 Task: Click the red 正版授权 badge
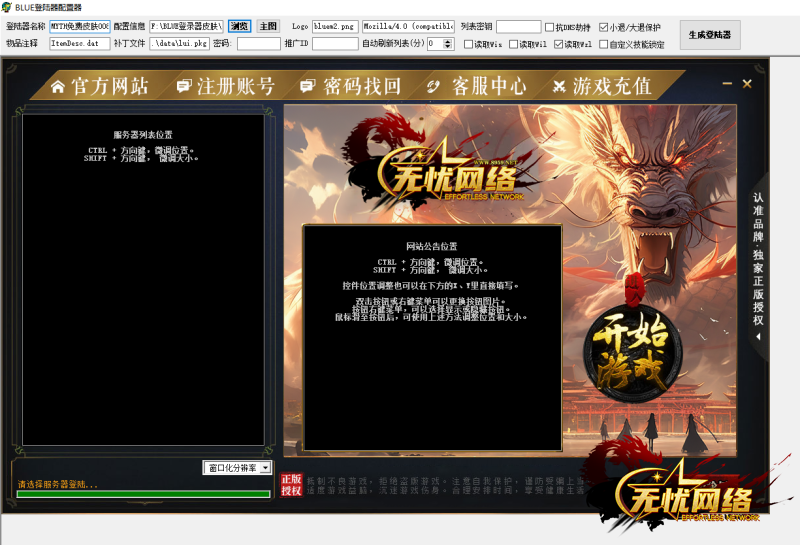tap(291, 484)
